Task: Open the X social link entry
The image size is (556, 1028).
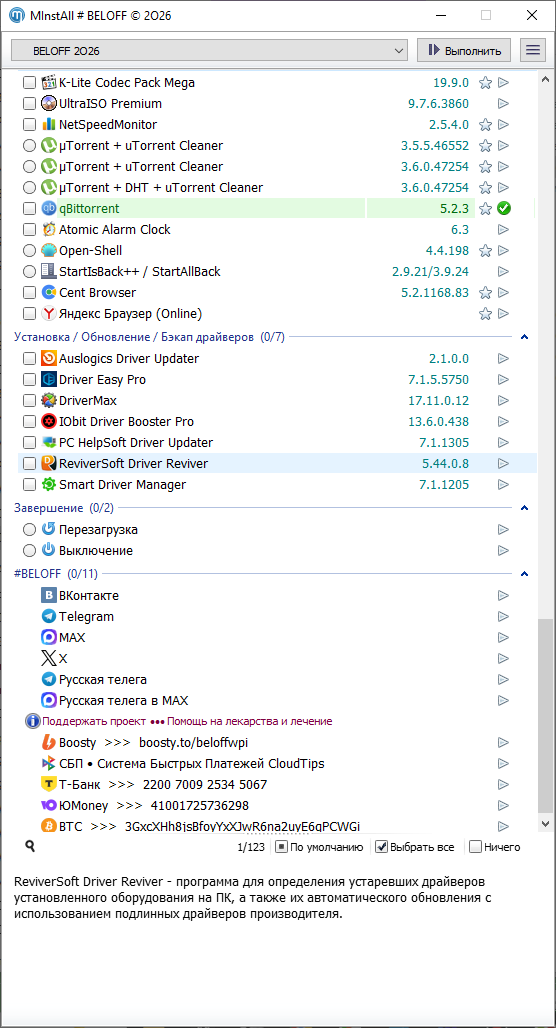Action: (x=63, y=658)
